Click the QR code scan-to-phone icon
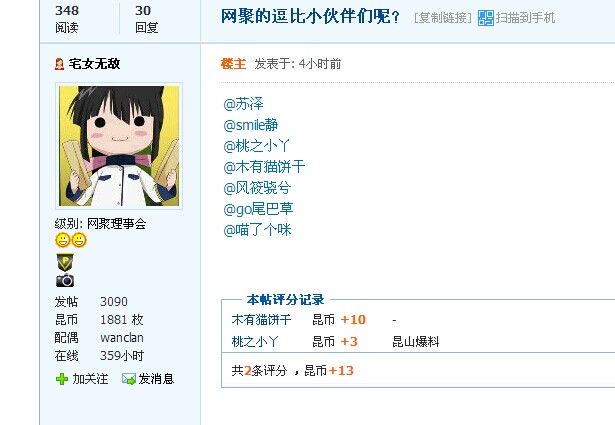Image resolution: width=615 pixels, height=425 pixels. pos(486,18)
